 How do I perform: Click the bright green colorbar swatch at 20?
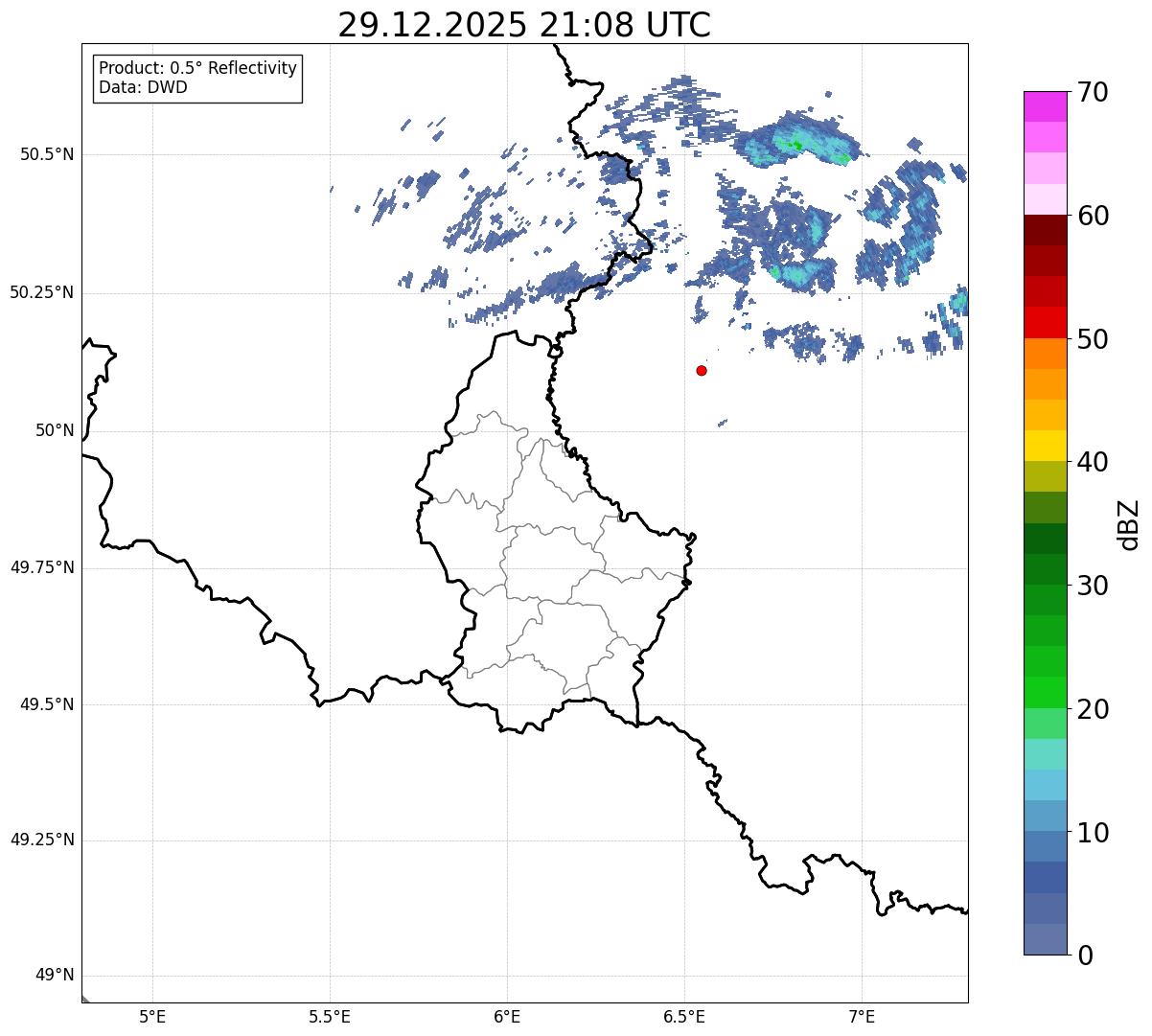1045,692
